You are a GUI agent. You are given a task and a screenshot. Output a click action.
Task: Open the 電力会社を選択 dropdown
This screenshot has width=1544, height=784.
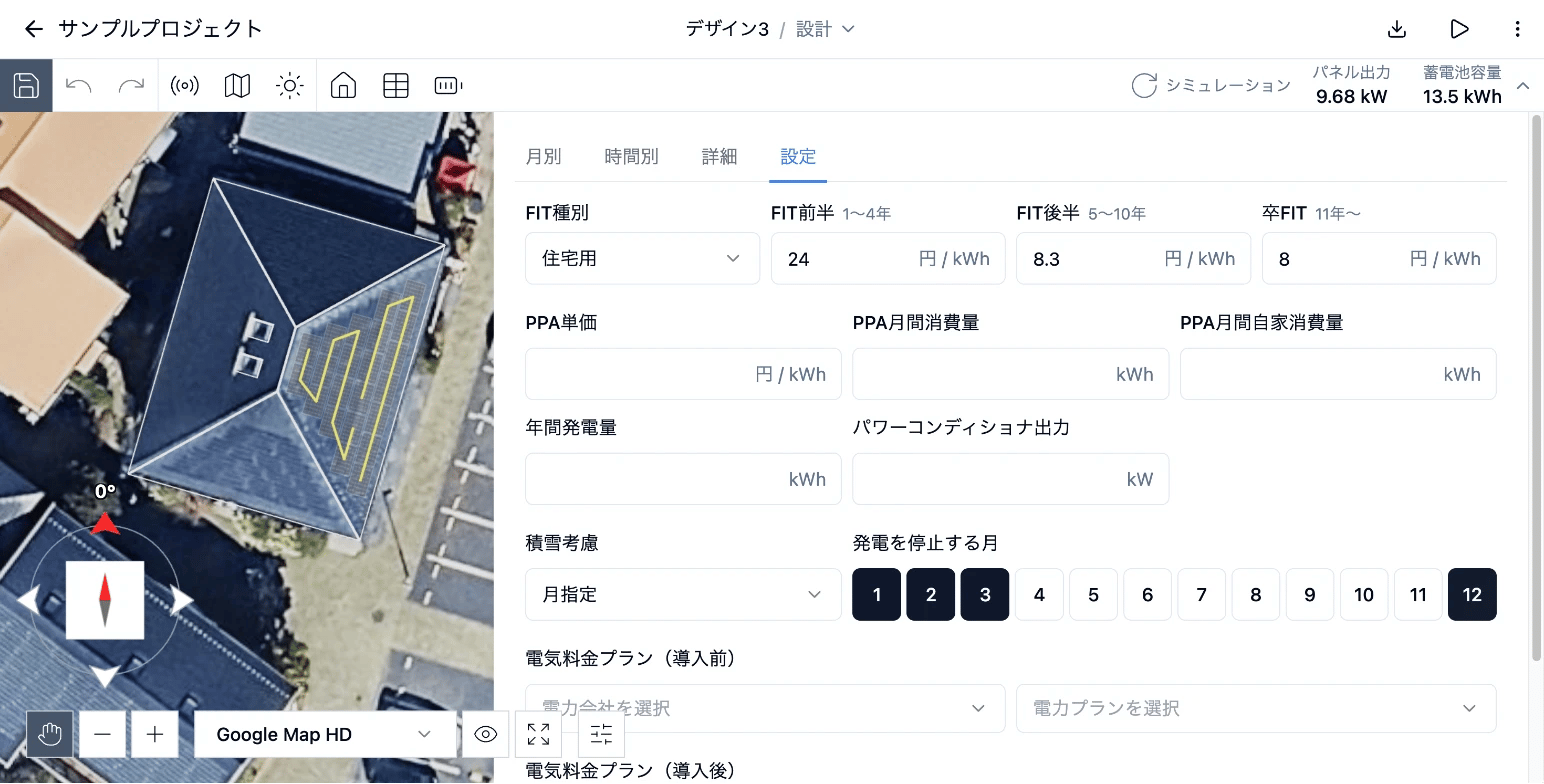(x=765, y=708)
